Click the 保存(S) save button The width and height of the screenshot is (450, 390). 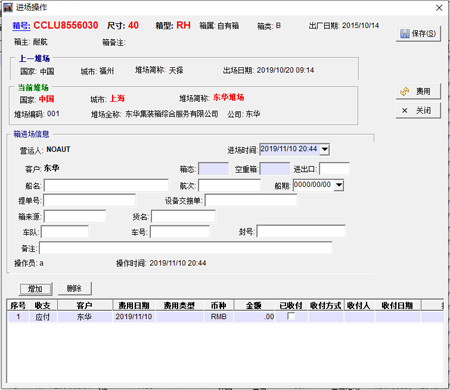(418, 33)
